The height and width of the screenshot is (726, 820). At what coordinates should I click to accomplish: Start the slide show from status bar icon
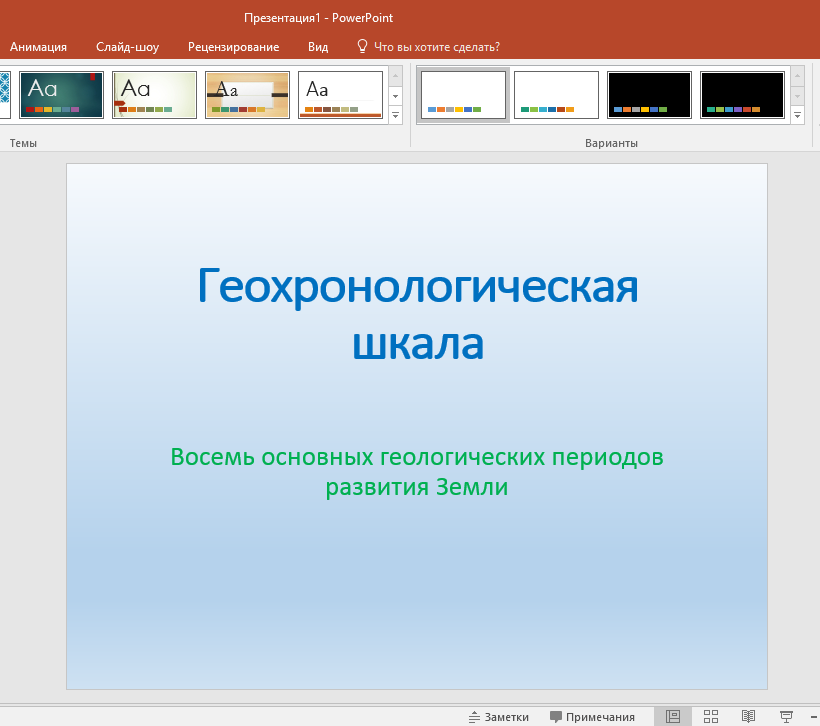coord(786,716)
